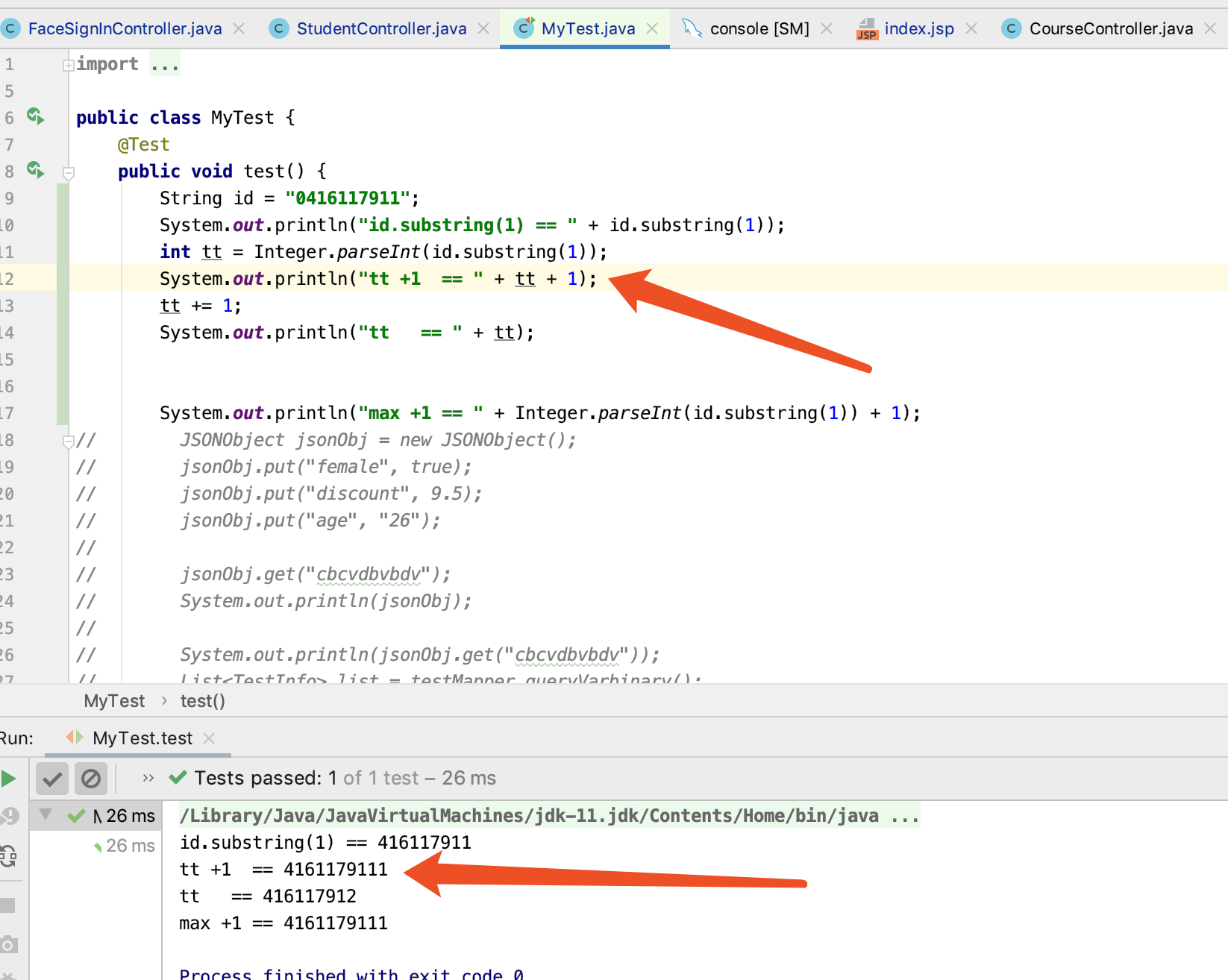Stop the running process square icon
Screen dimensions: 1228x980
(x=7, y=905)
